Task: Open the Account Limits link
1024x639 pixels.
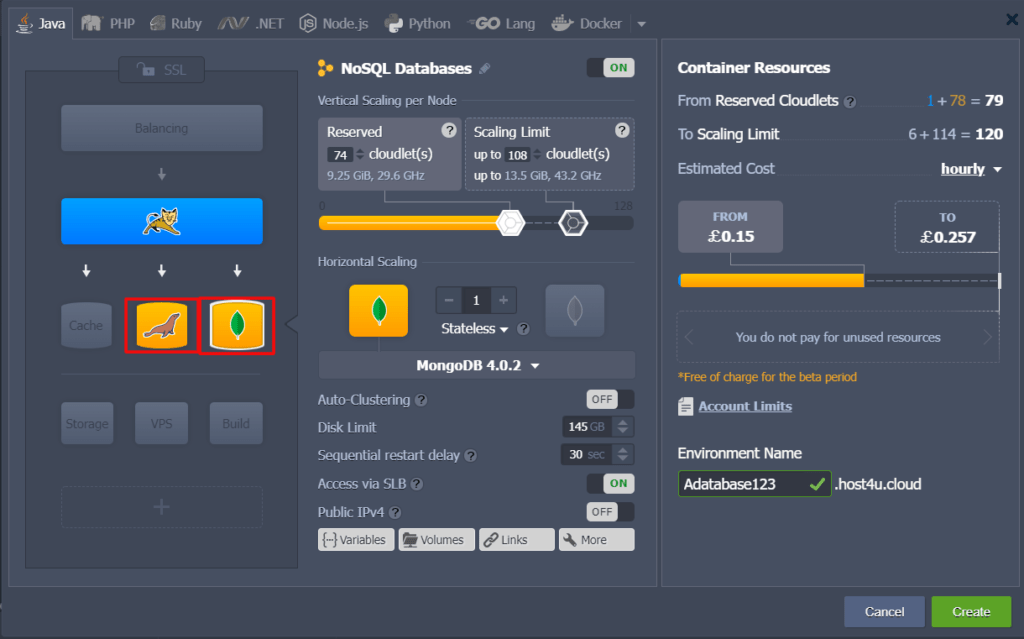Action: (x=745, y=406)
